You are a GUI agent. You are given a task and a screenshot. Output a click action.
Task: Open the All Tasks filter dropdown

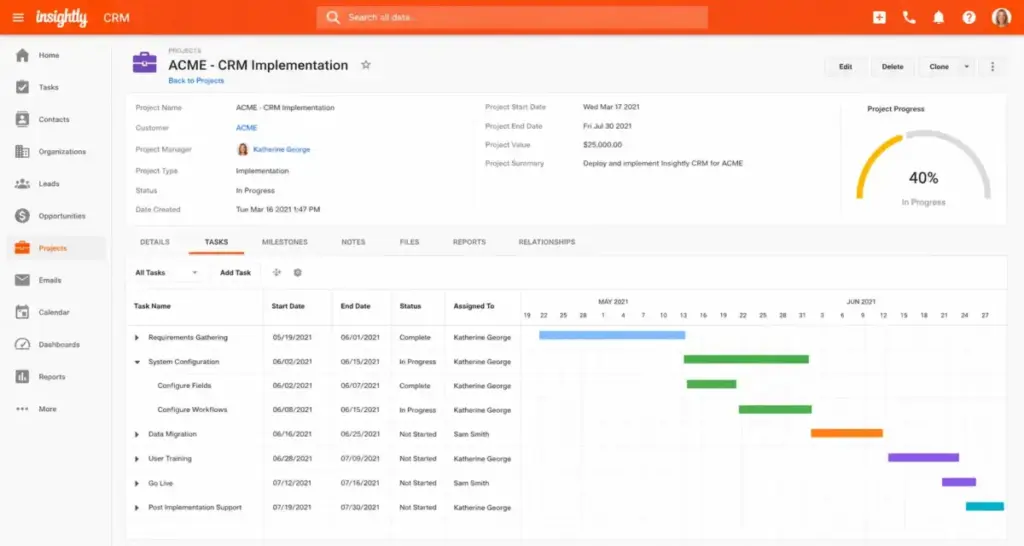[x=166, y=272]
